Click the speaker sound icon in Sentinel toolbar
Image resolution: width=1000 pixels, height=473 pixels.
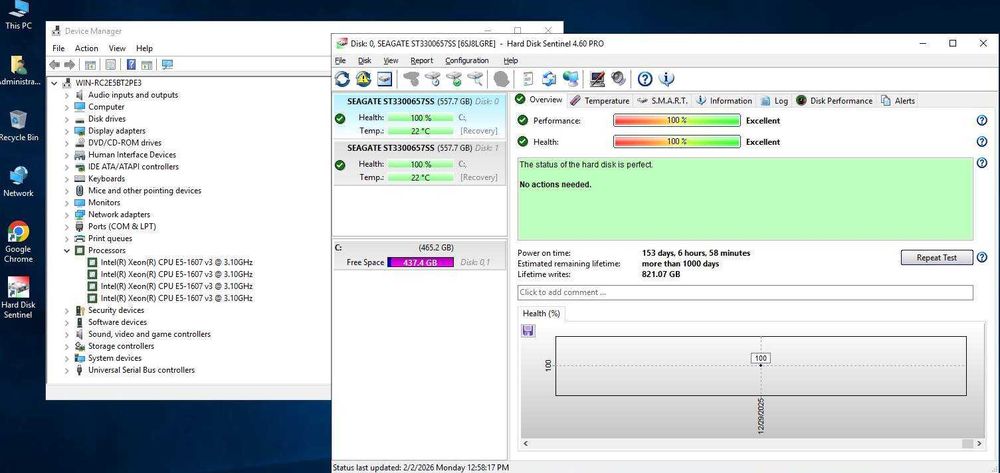point(618,78)
